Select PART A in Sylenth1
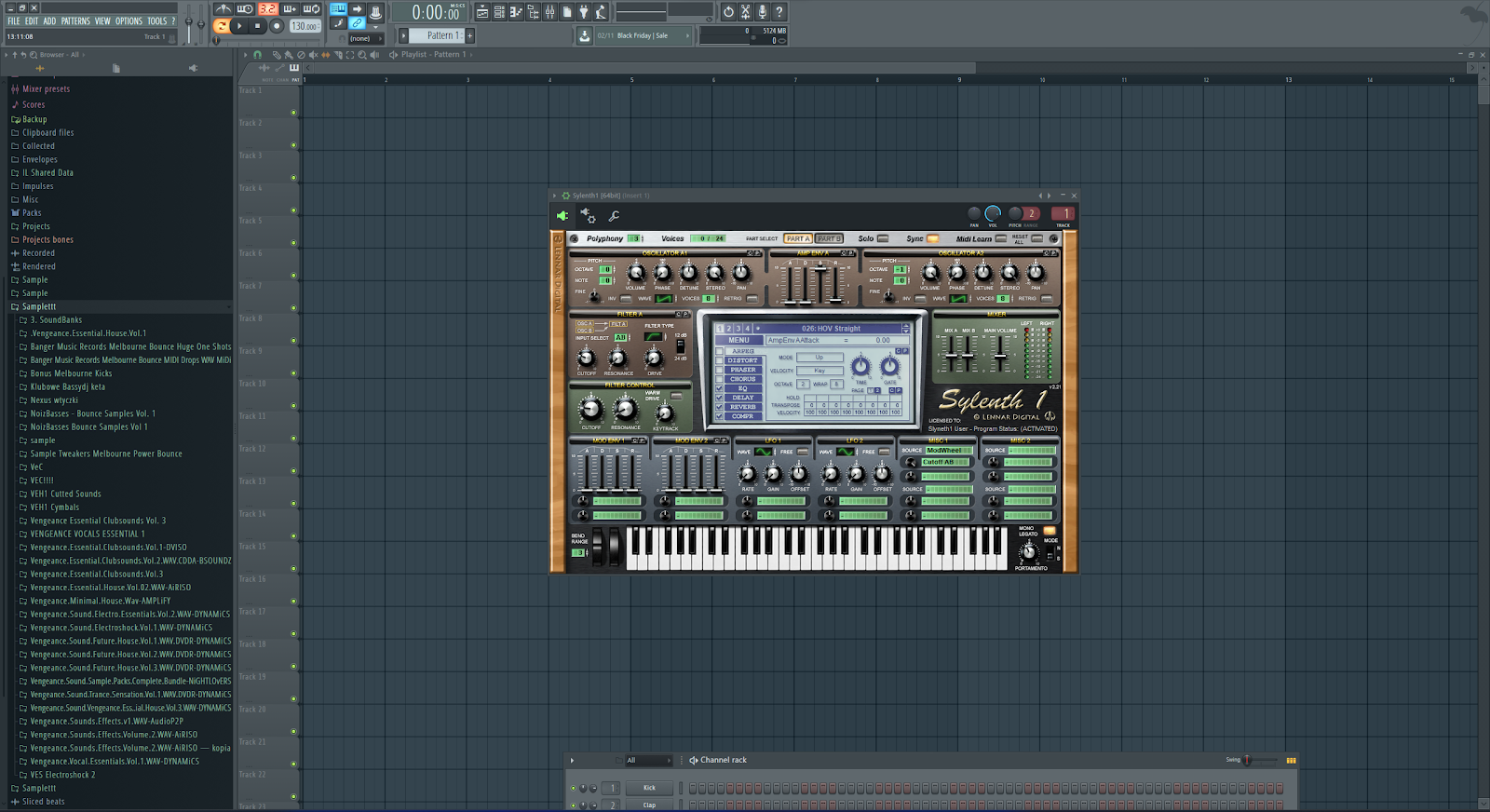This screenshot has height=812, width=1490. (798, 238)
